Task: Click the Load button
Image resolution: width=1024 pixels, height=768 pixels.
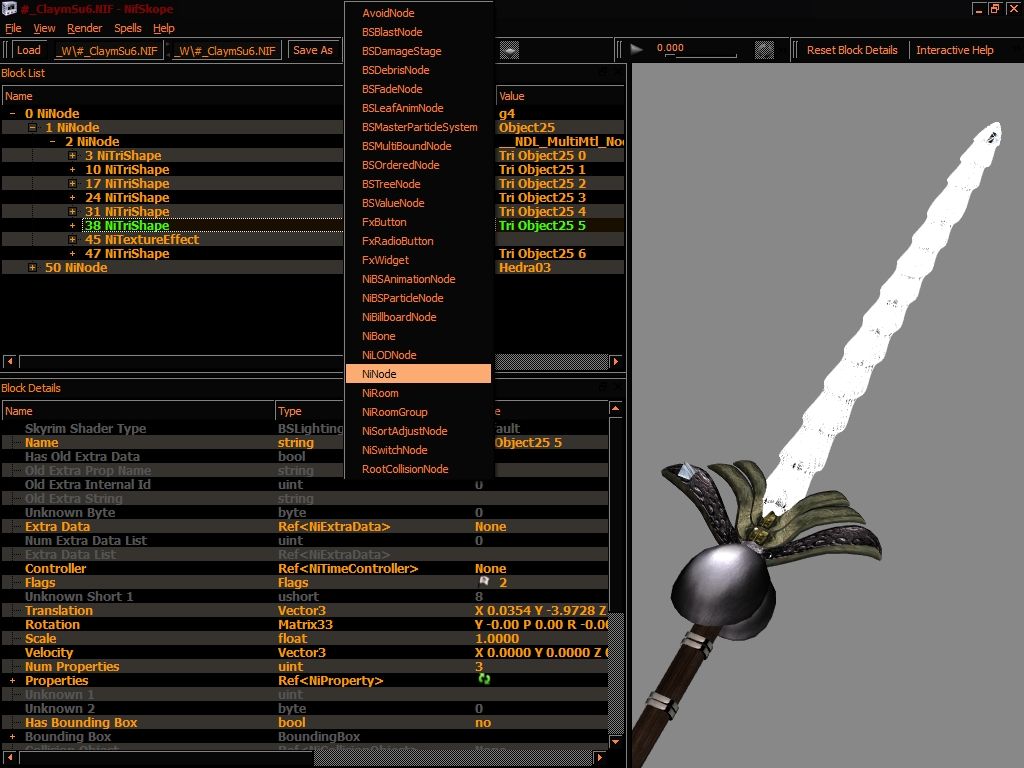Action: point(29,50)
